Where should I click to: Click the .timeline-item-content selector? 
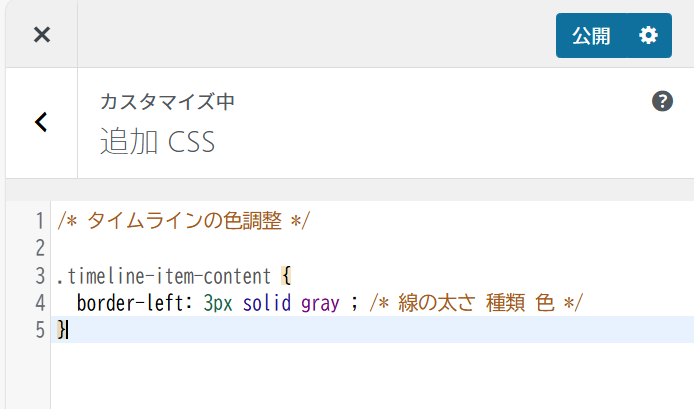163,275
